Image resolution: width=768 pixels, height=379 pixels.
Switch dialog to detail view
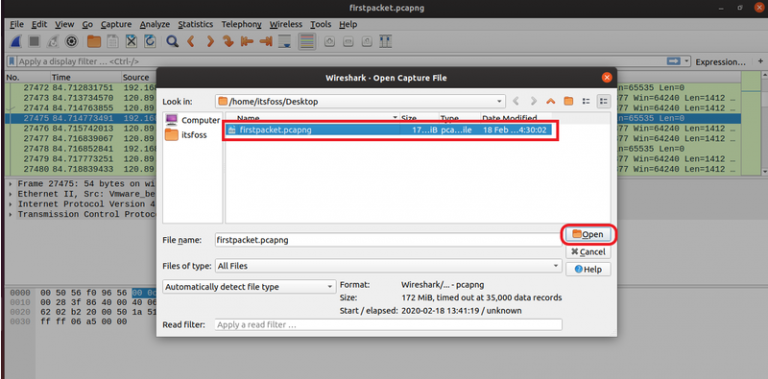(603, 101)
